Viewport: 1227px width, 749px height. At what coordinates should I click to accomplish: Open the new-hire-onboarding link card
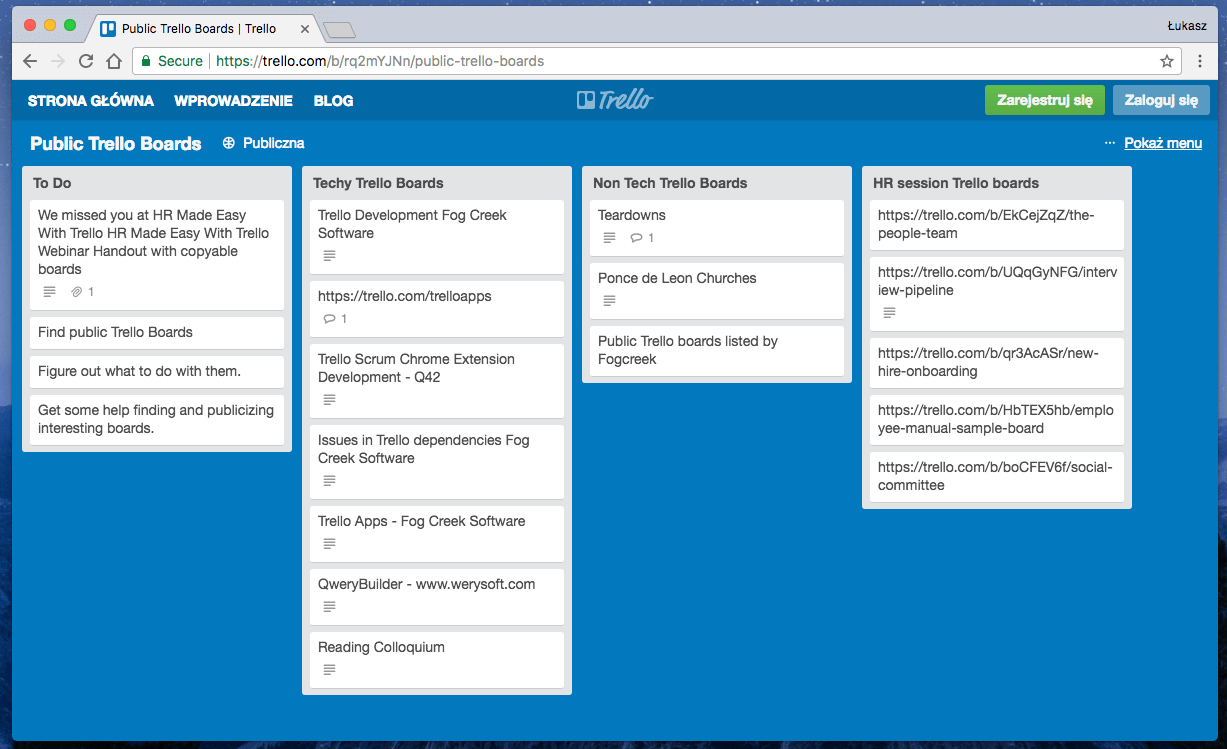click(997, 363)
